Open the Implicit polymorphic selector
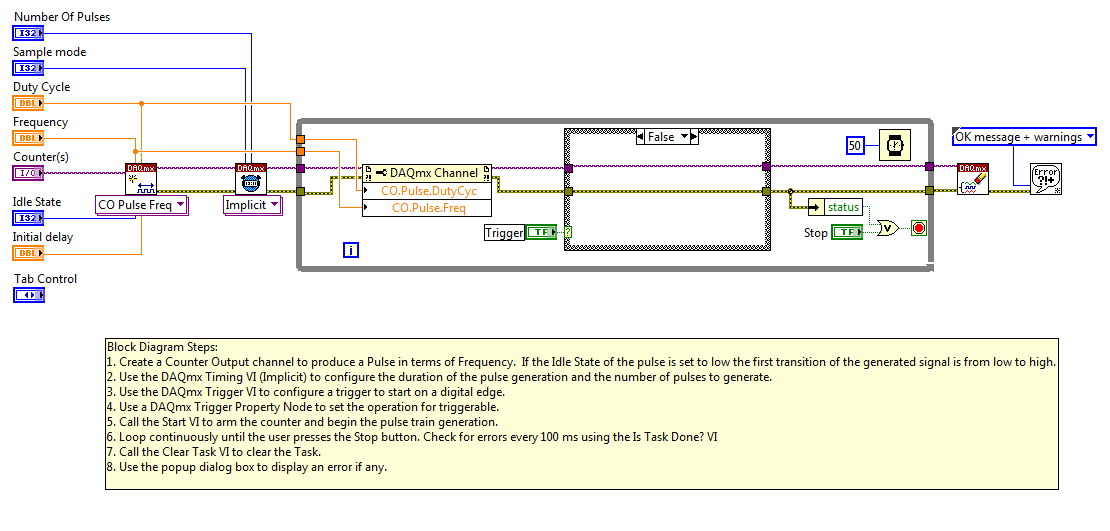The width and height of the screenshot is (1110, 531). pos(252,205)
